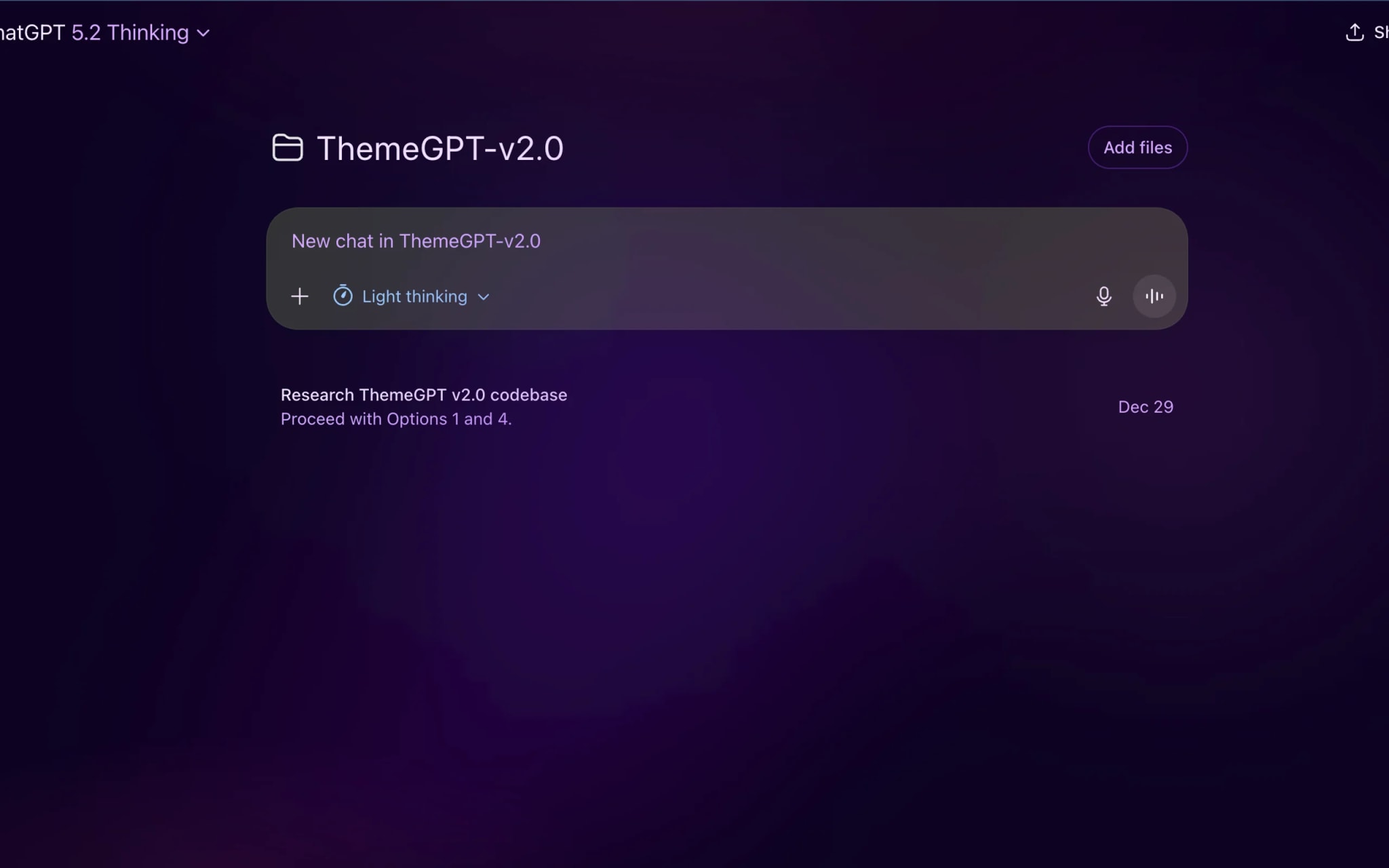Click the 5.2 Thinking model label text
The image size is (1389, 868).
point(130,33)
